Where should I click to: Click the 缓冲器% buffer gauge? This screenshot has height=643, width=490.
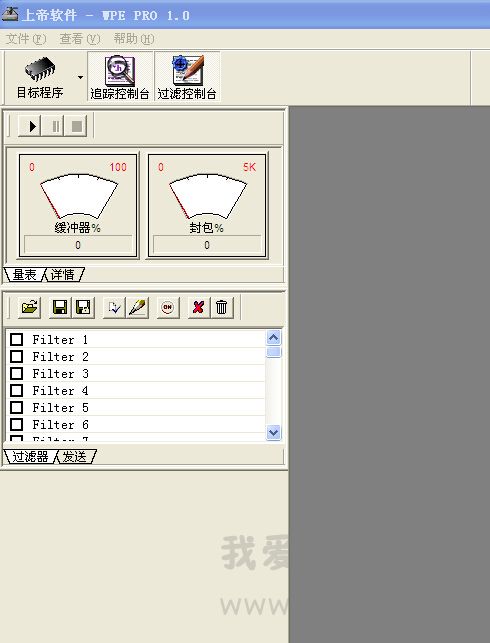(x=78, y=205)
